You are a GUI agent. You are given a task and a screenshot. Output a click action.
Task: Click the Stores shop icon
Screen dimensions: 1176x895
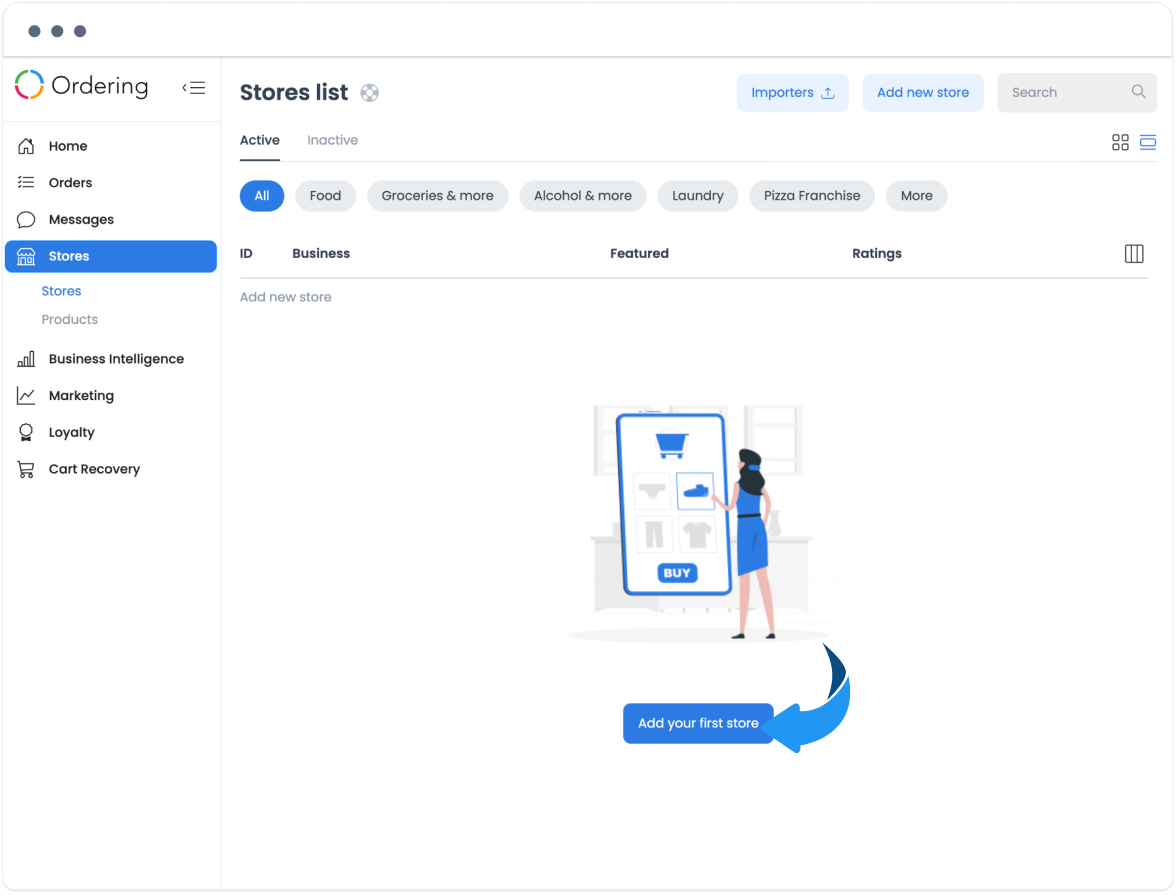tap(26, 257)
